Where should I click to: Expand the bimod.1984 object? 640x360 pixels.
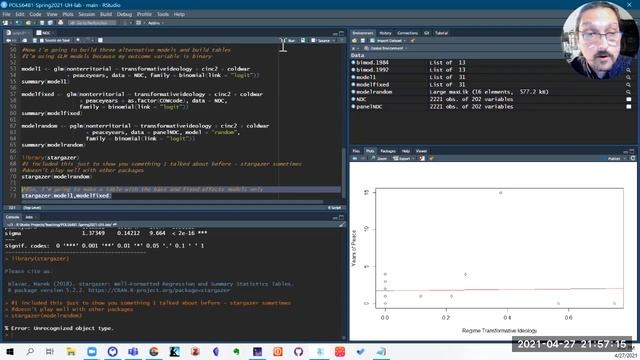353,62
